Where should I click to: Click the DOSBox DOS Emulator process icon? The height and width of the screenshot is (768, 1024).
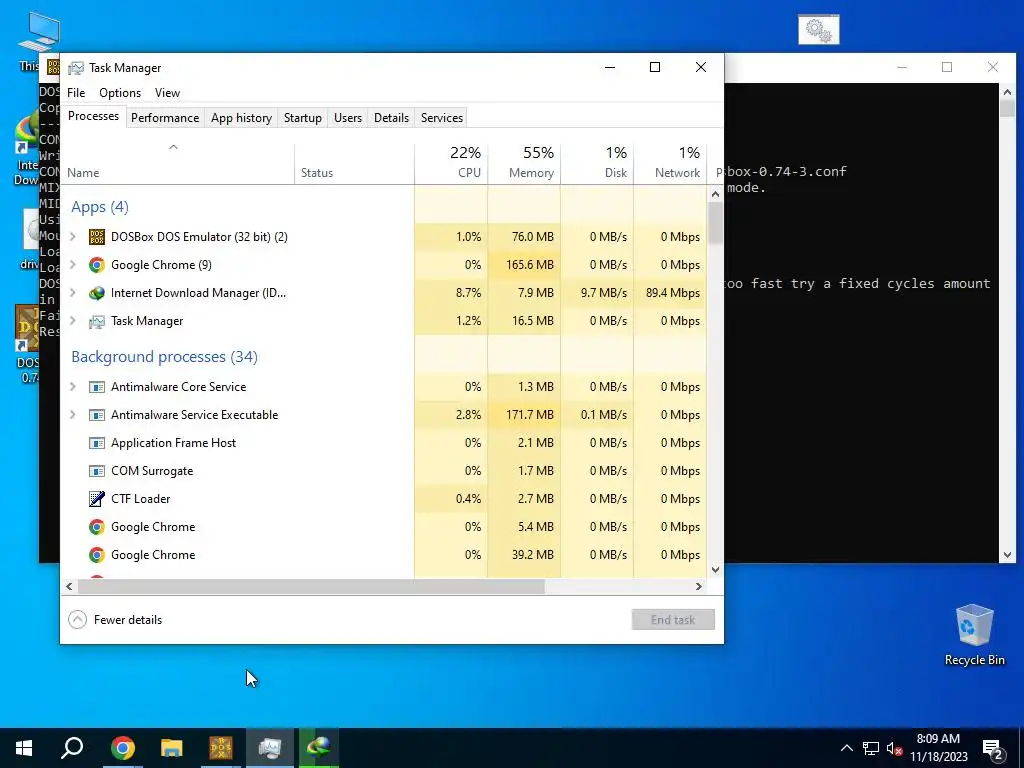tap(97, 236)
